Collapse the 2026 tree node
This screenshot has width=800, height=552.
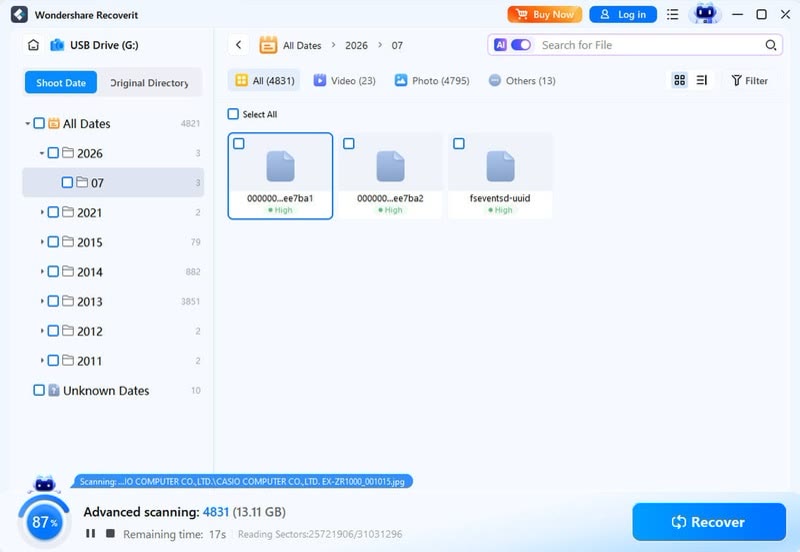(41, 153)
